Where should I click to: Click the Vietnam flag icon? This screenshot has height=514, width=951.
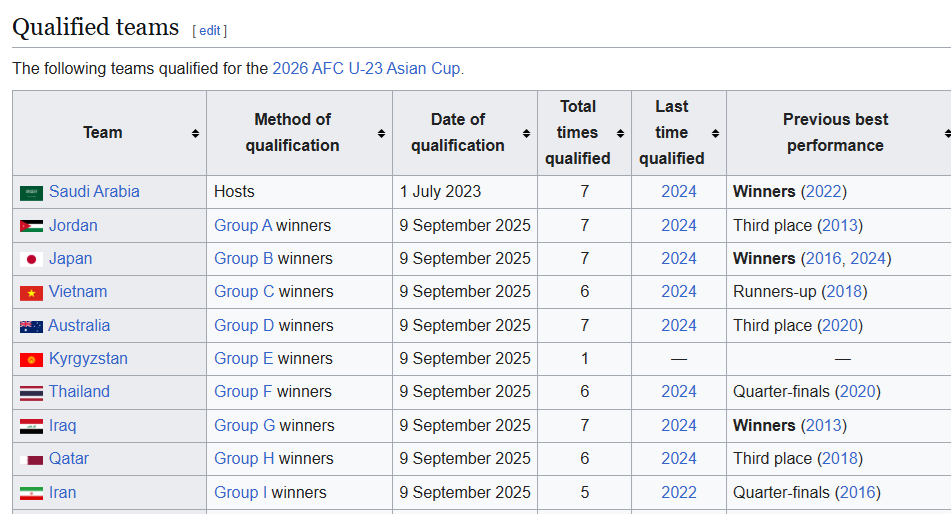[x=31, y=293]
